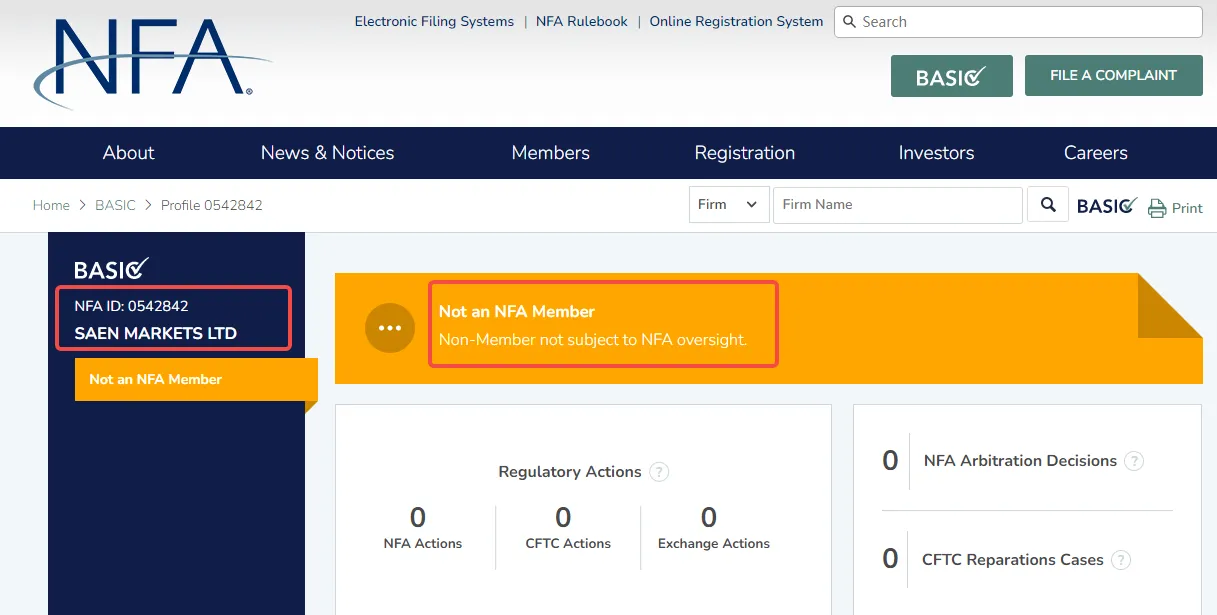Open the Investors menu

[x=937, y=153]
